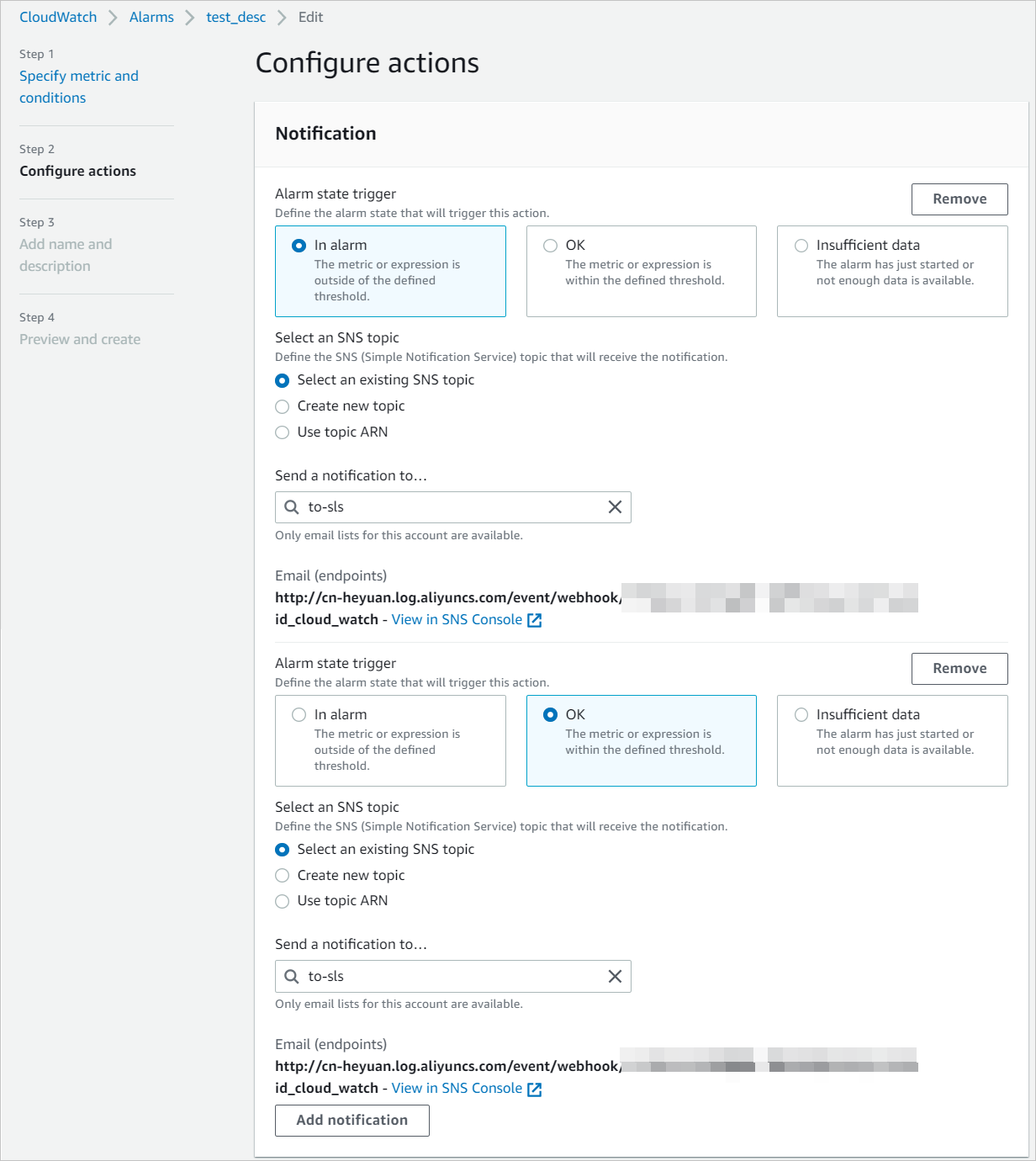The height and width of the screenshot is (1161, 1036).
Task: Clear the second to-sls topic with the X icon
Action: (614, 976)
